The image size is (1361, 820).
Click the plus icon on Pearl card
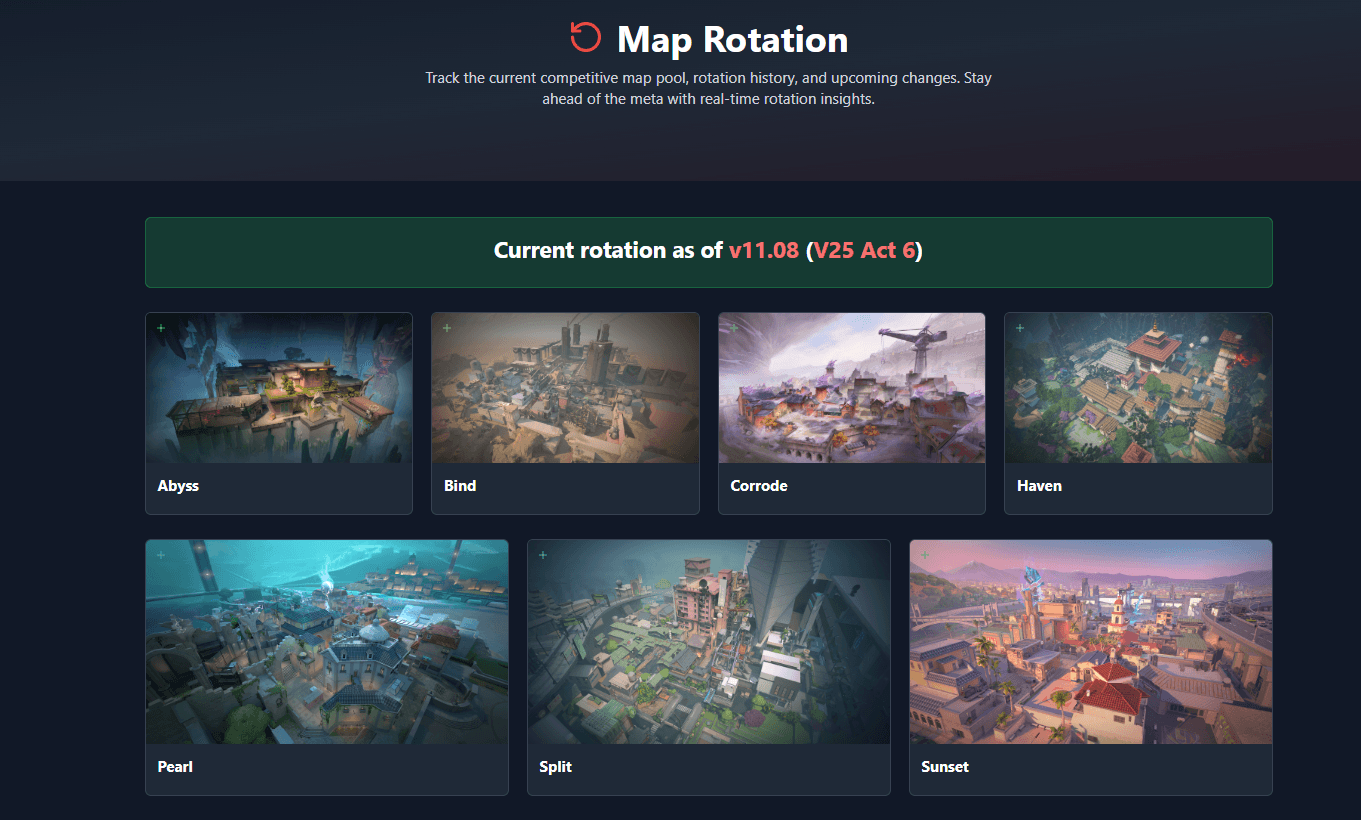coord(161,555)
